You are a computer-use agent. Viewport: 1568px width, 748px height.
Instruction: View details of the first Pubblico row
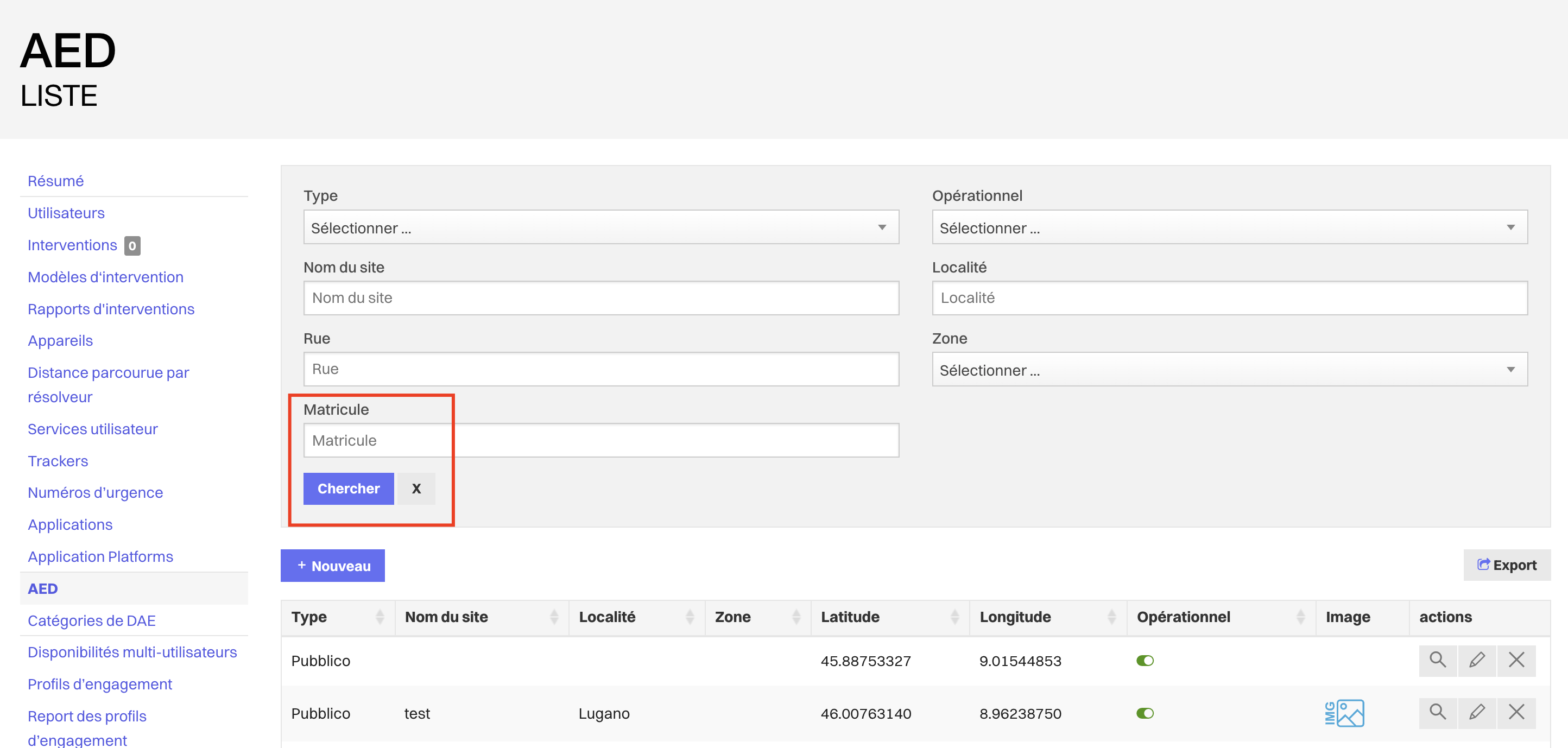click(x=1437, y=661)
